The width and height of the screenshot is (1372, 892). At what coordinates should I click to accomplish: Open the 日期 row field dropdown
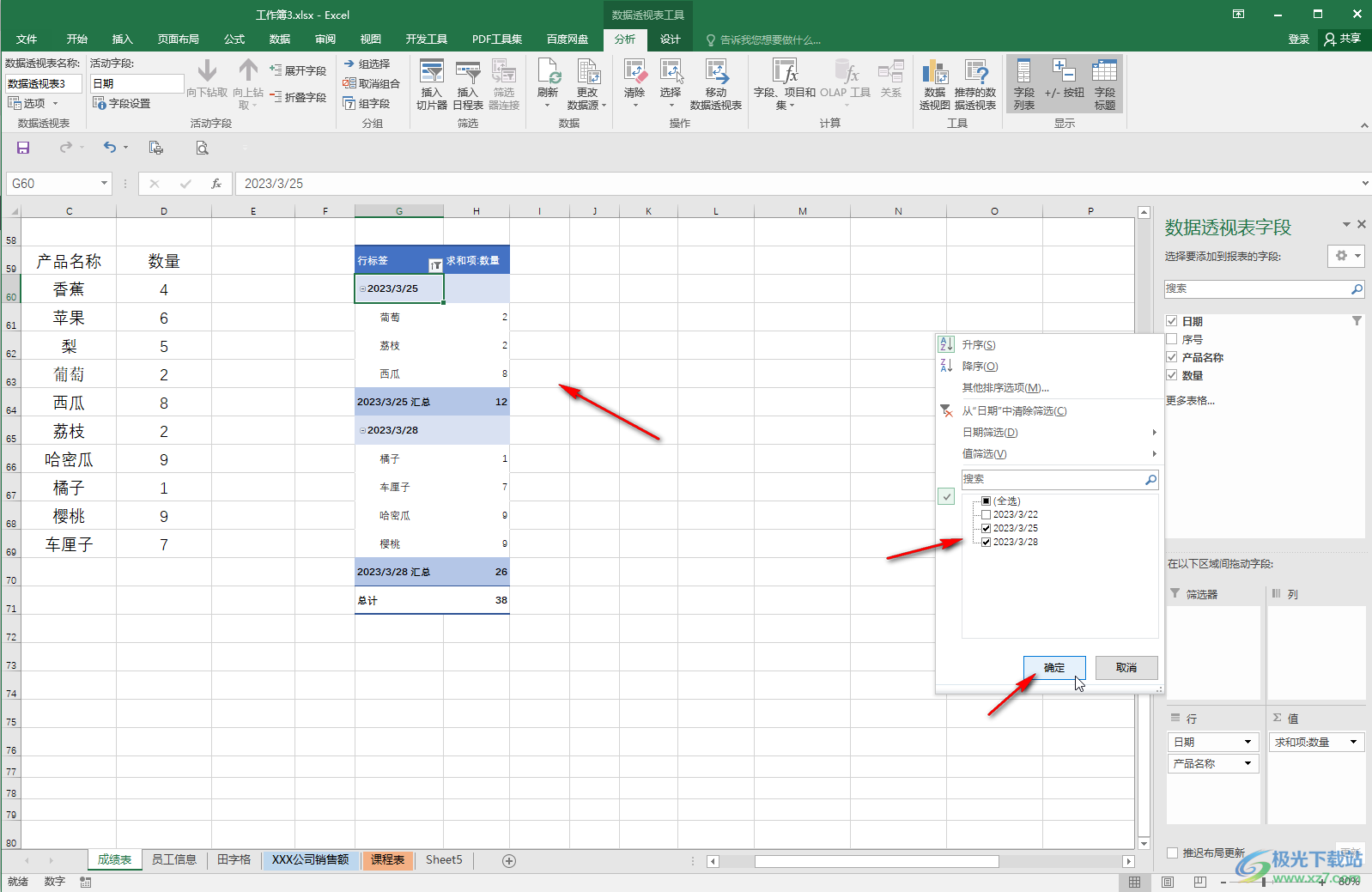point(1248,742)
